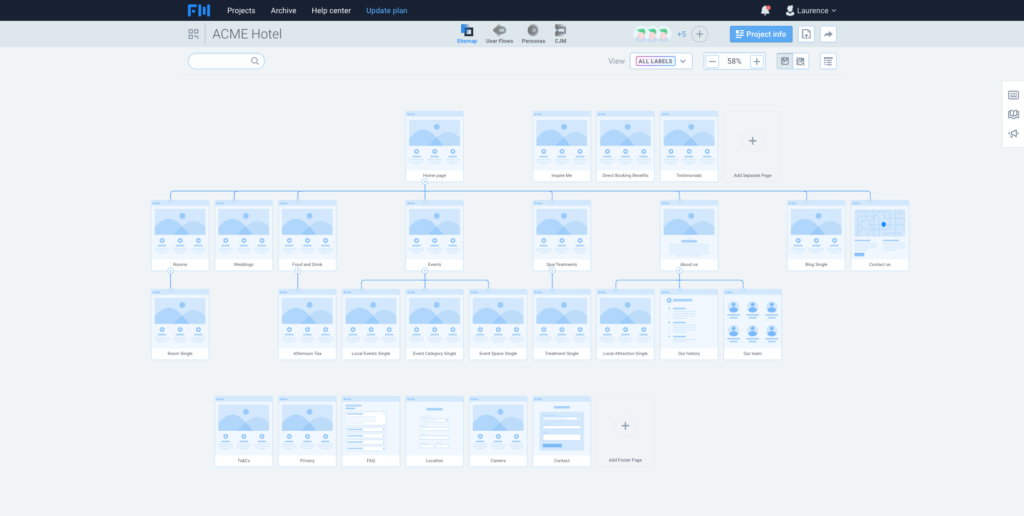The image size is (1024, 516).
Task: Collapse children under About us
Action: pos(679,270)
